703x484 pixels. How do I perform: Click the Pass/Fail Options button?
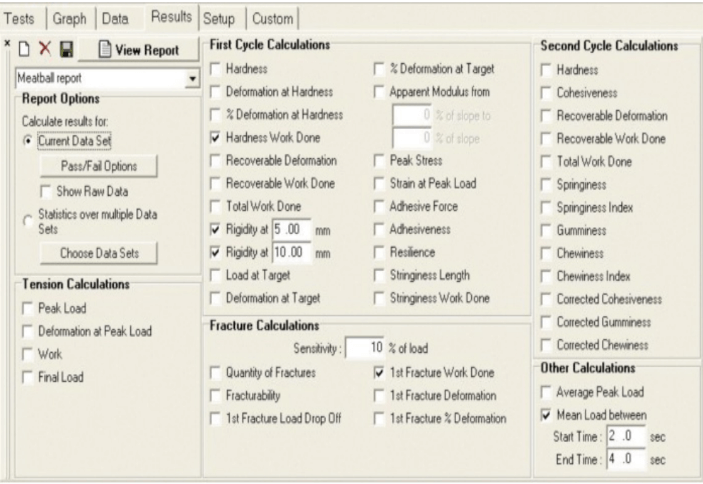pyautogui.click(x=100, y=165)
